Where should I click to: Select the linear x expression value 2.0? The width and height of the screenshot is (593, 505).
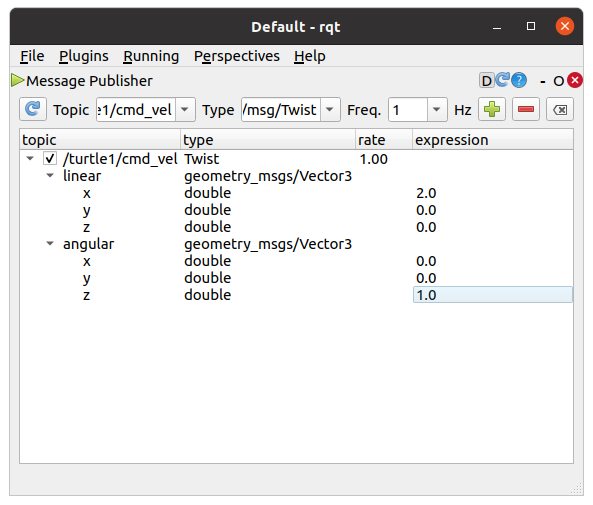pyautogui.click(x=426, y=193)
